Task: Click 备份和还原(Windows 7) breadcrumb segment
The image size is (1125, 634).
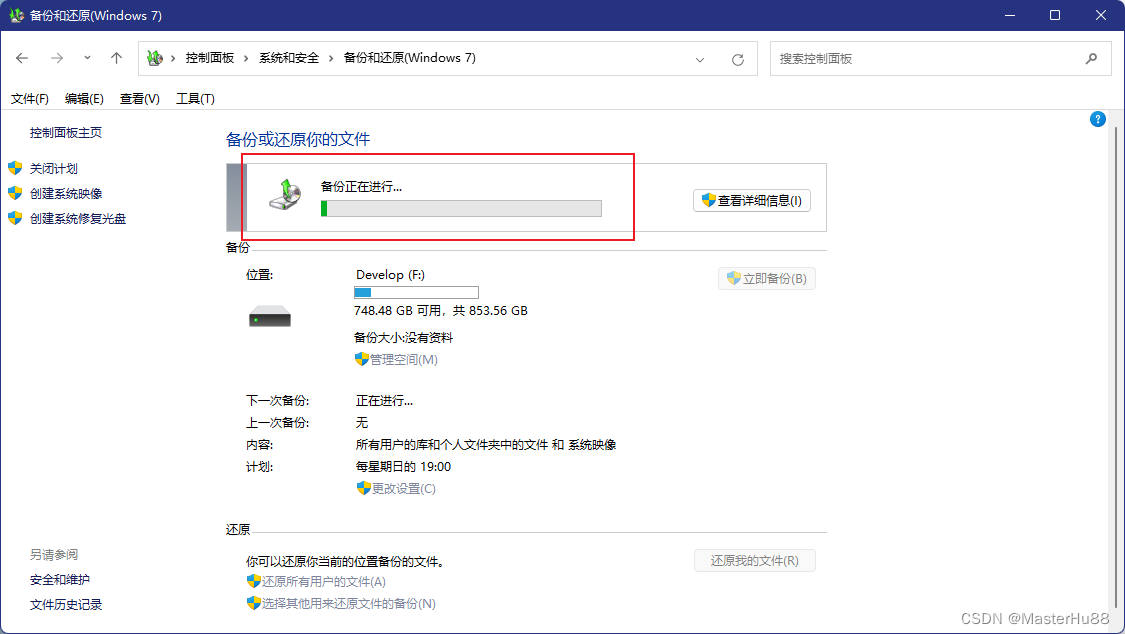Action: 410,58
